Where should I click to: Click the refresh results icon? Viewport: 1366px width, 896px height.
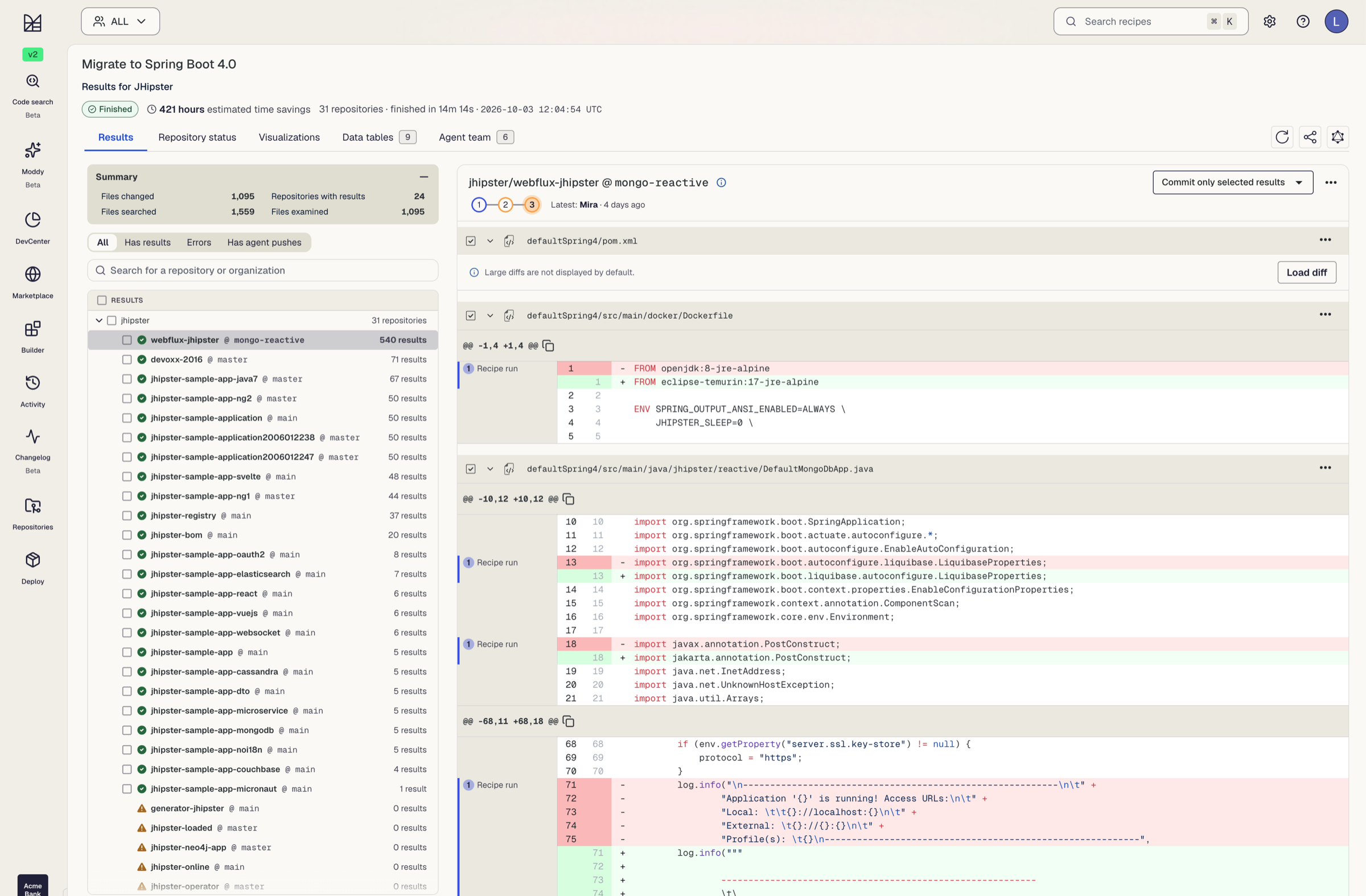click(x=1282, y=137)
